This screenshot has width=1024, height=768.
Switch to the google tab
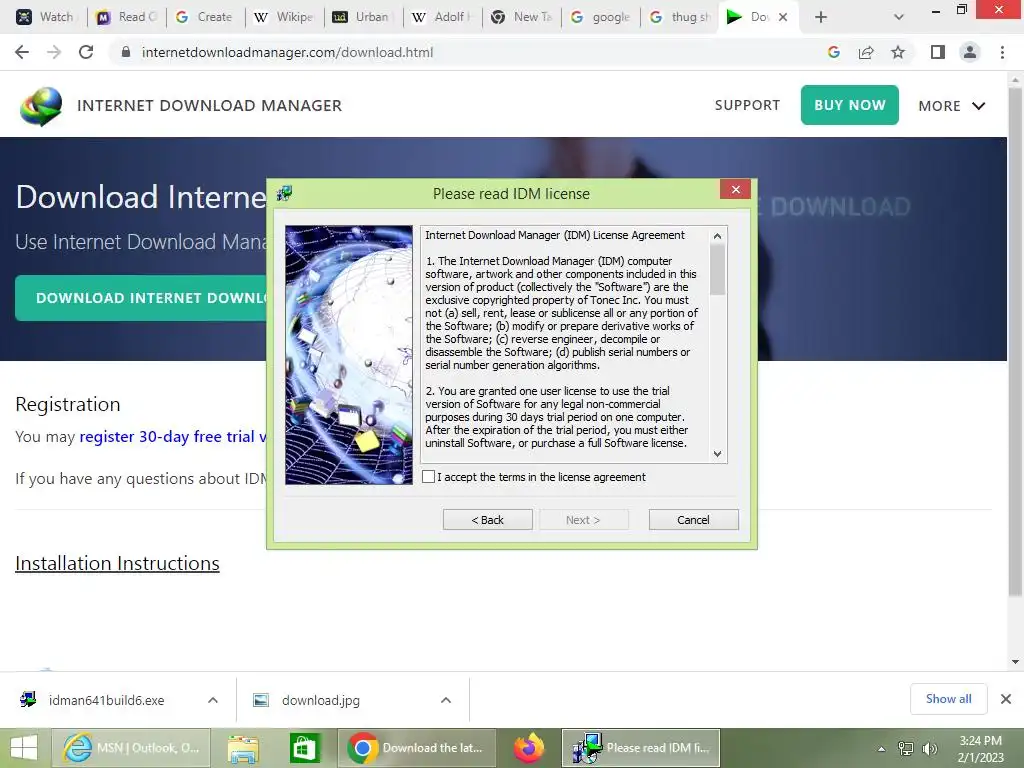(x=601, y=17)
